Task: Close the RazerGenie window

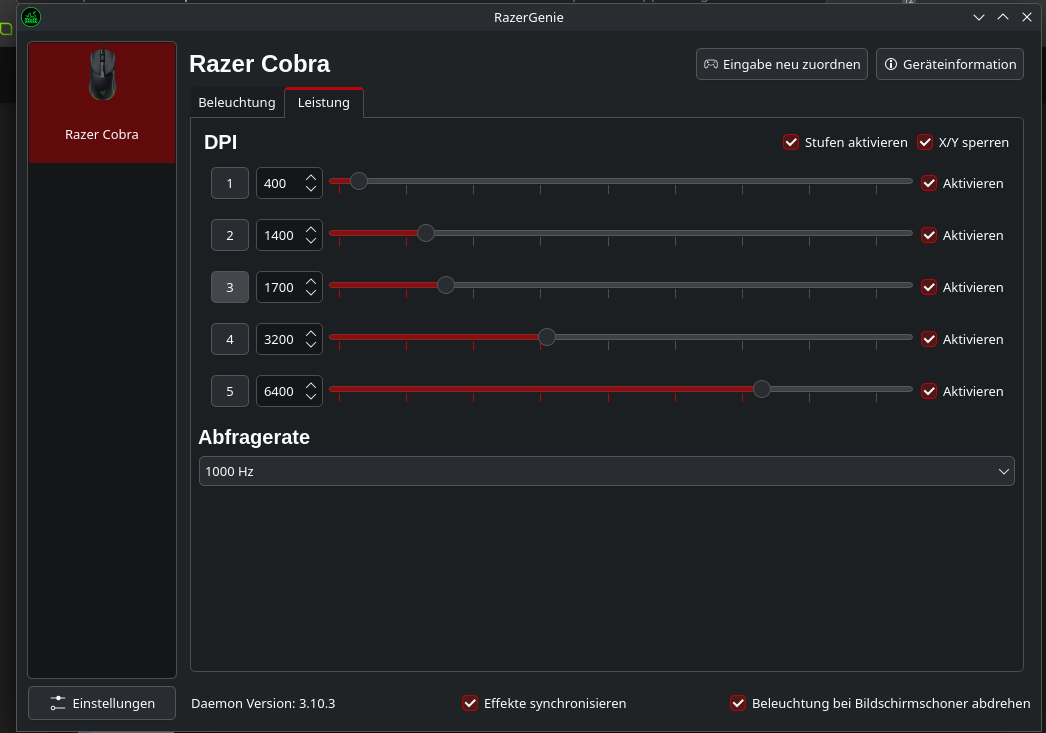Action: pyautogui.click(x=1027, y=17)
